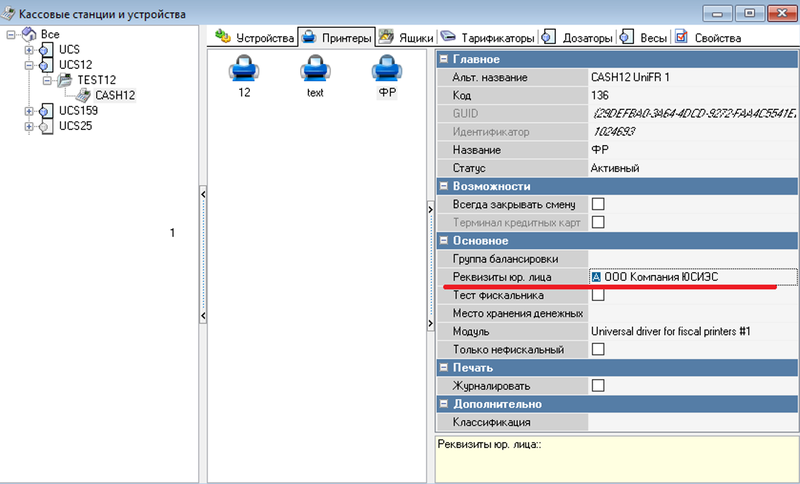The image size is (800, 484).
Task: Toggle Журналировать checkbox
Action: 598,386
